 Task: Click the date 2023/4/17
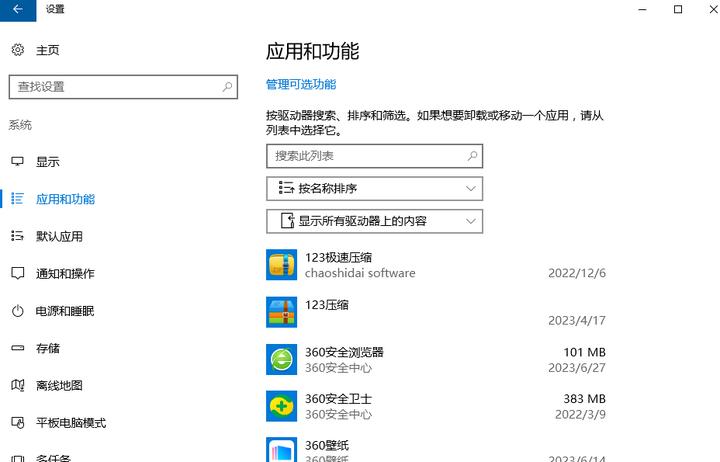tap(577, 321)
